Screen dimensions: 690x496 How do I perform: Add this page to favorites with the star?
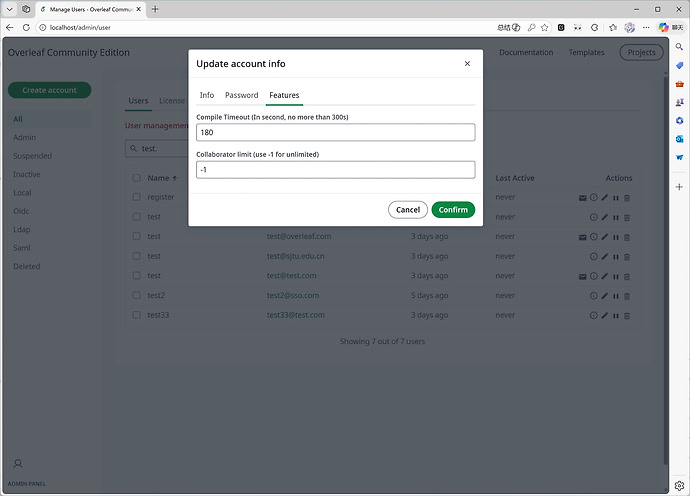click(545, 27)
